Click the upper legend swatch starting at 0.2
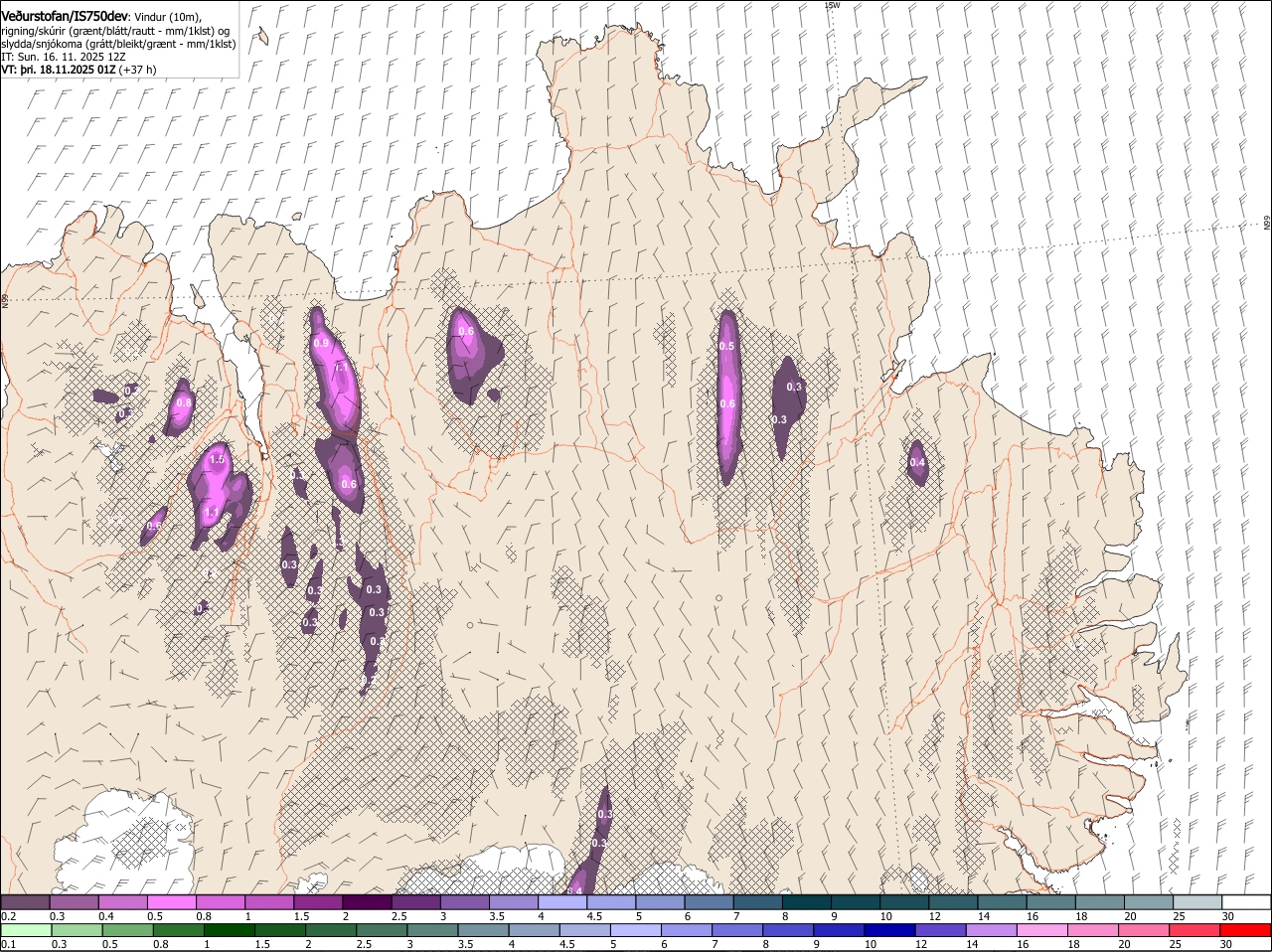The height and width of the screenshot is (952, 1272). (26, 902)
